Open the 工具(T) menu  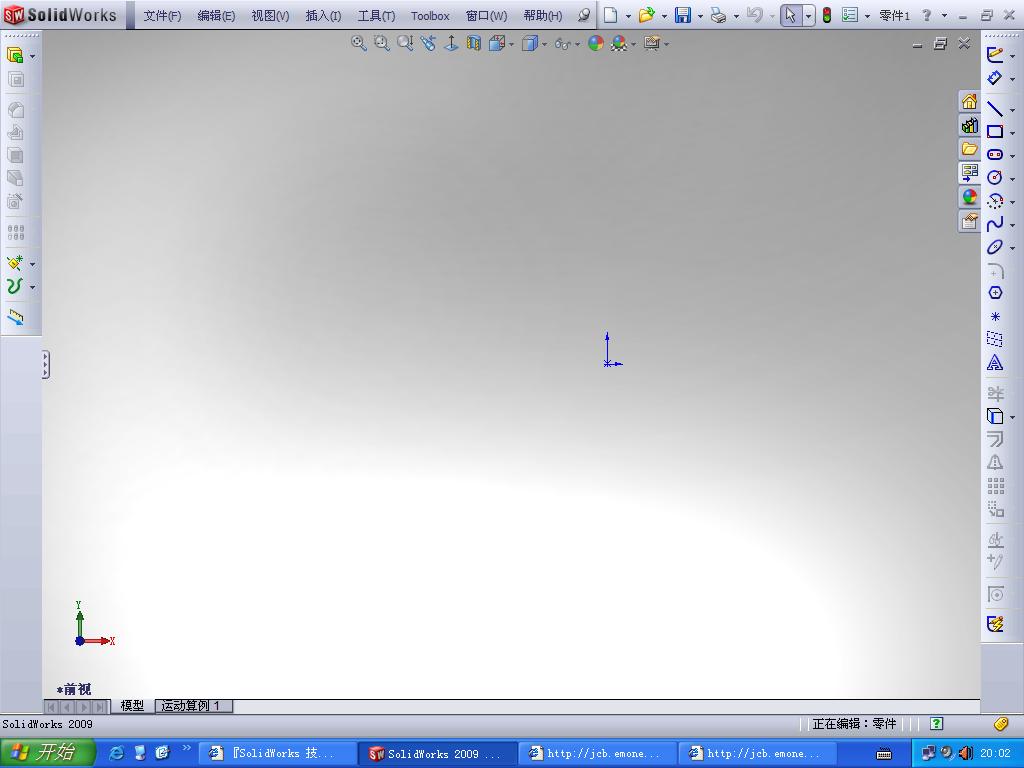[x=376, y=16]
